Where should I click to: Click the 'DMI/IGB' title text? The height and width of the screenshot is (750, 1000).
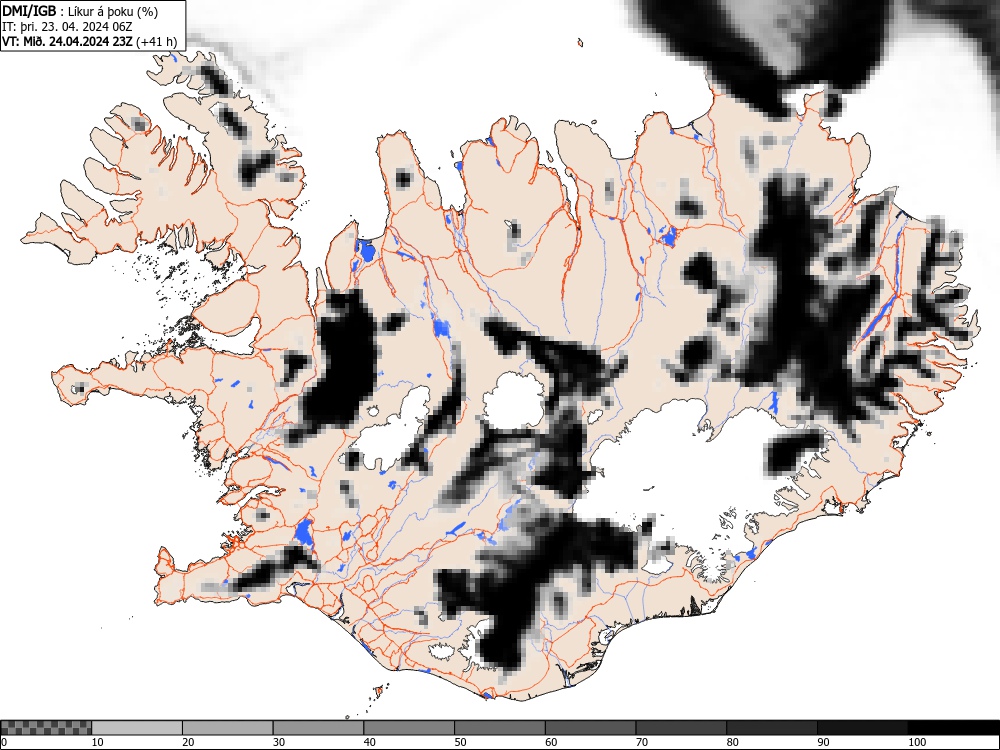click(29, 11)
